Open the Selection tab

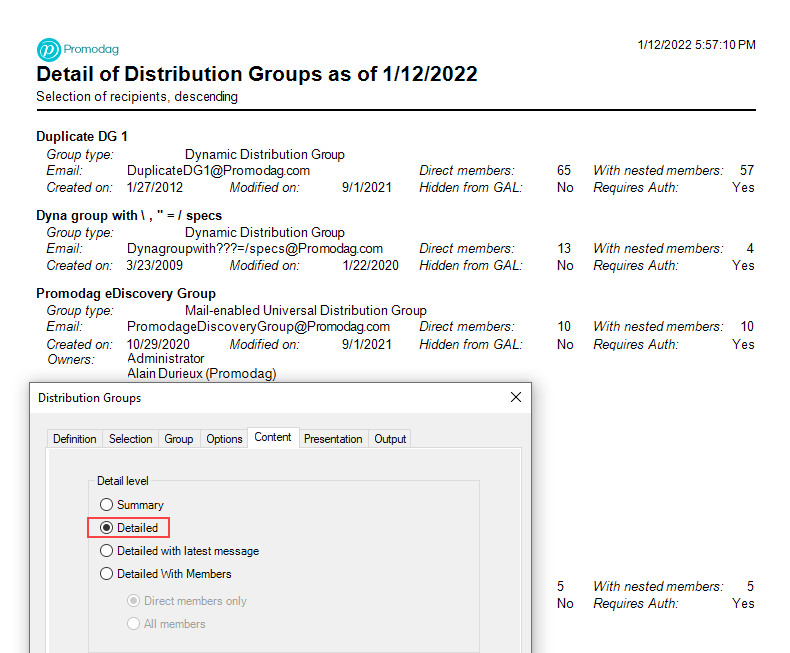pyautogui.click(x=130, y=439)
